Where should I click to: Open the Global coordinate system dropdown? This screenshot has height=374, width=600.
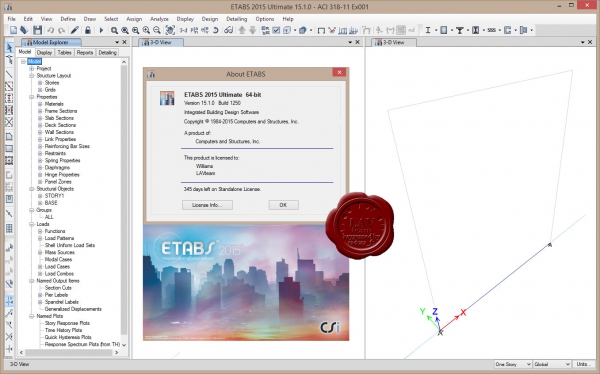click(552, 364)
